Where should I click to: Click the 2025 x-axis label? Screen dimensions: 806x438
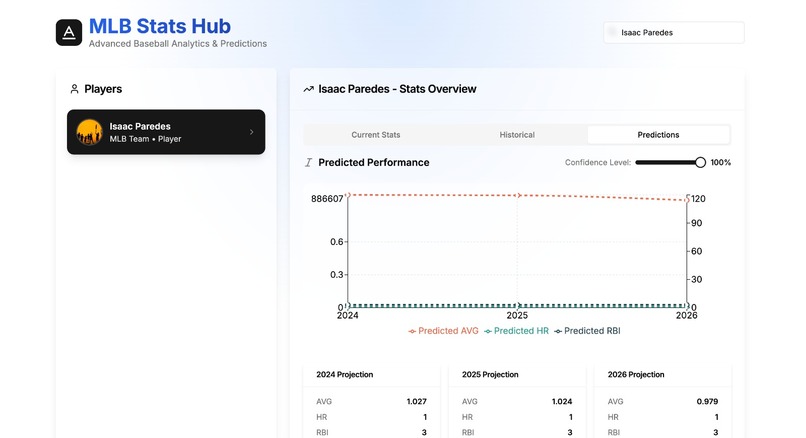point(517,316)
